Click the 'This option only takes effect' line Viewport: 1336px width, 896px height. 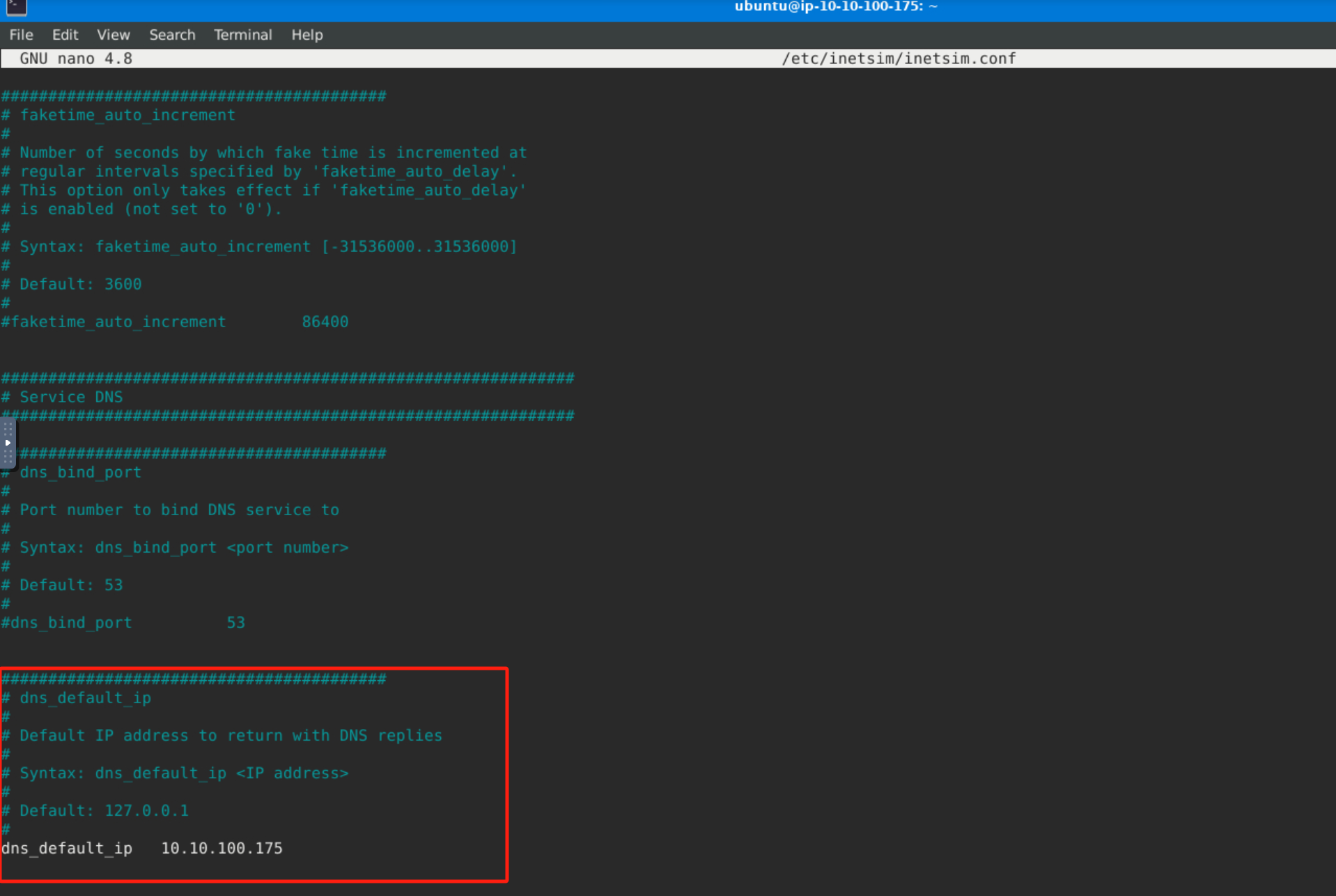pos(264,190)
